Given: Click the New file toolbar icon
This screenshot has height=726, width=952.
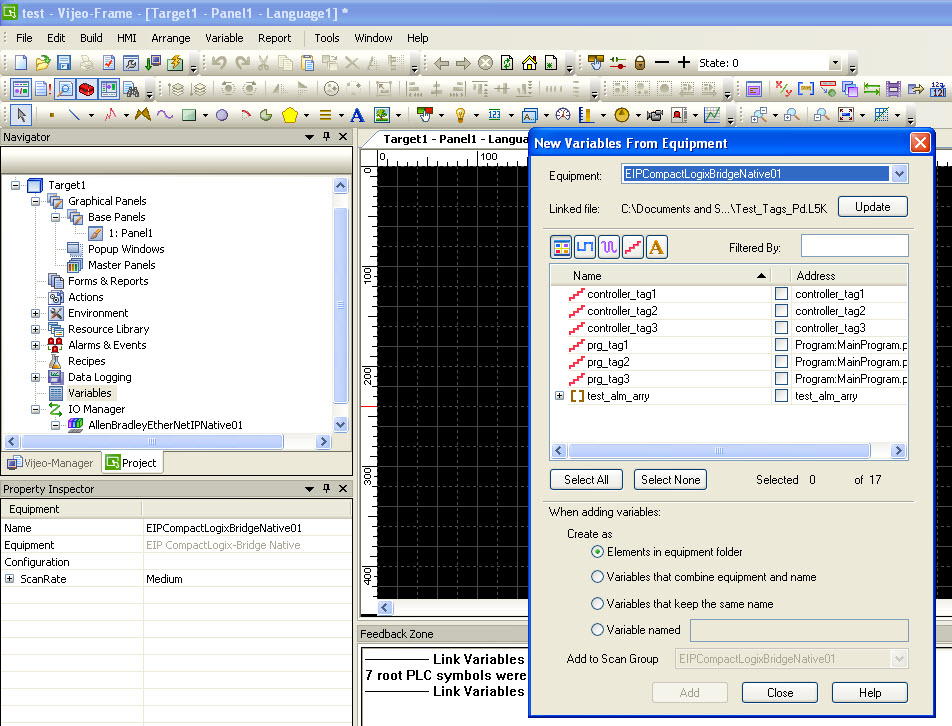Looking at the screenshot, I should pyautogui.click(x=21, y=63).
